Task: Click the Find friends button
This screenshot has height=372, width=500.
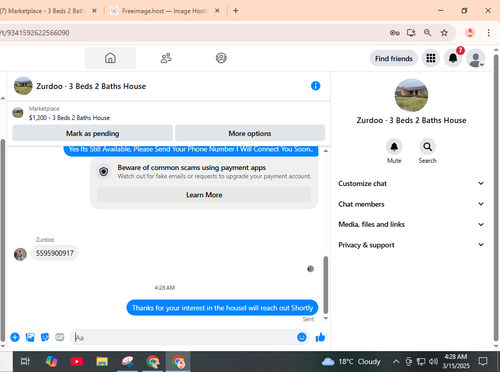Action: click(x=394, y=58)
